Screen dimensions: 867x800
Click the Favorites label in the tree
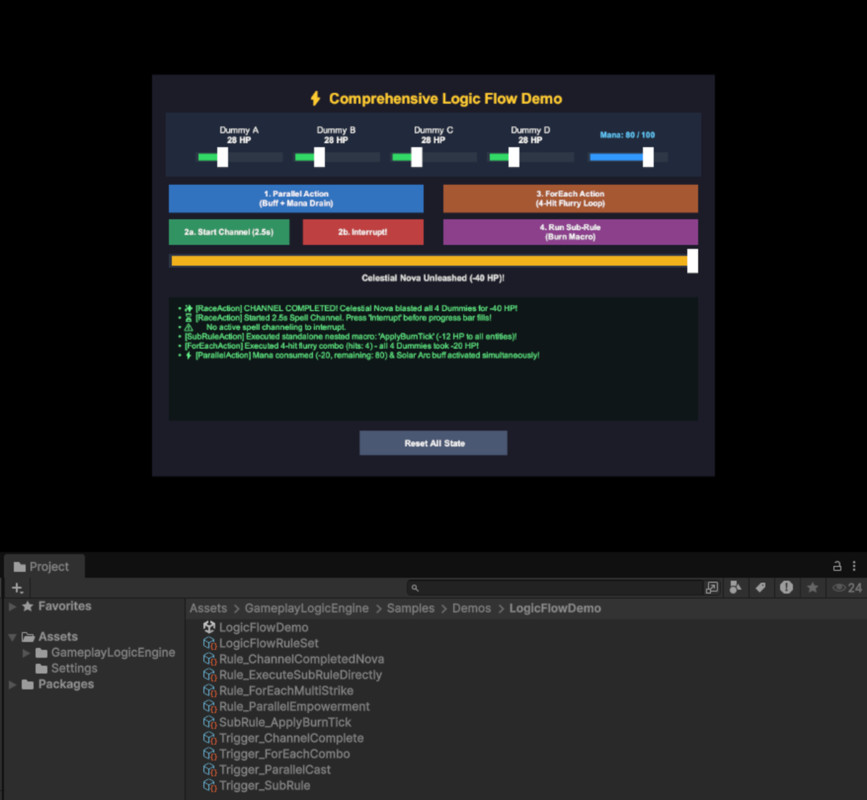pyautogui.click(x=65, y=606)
